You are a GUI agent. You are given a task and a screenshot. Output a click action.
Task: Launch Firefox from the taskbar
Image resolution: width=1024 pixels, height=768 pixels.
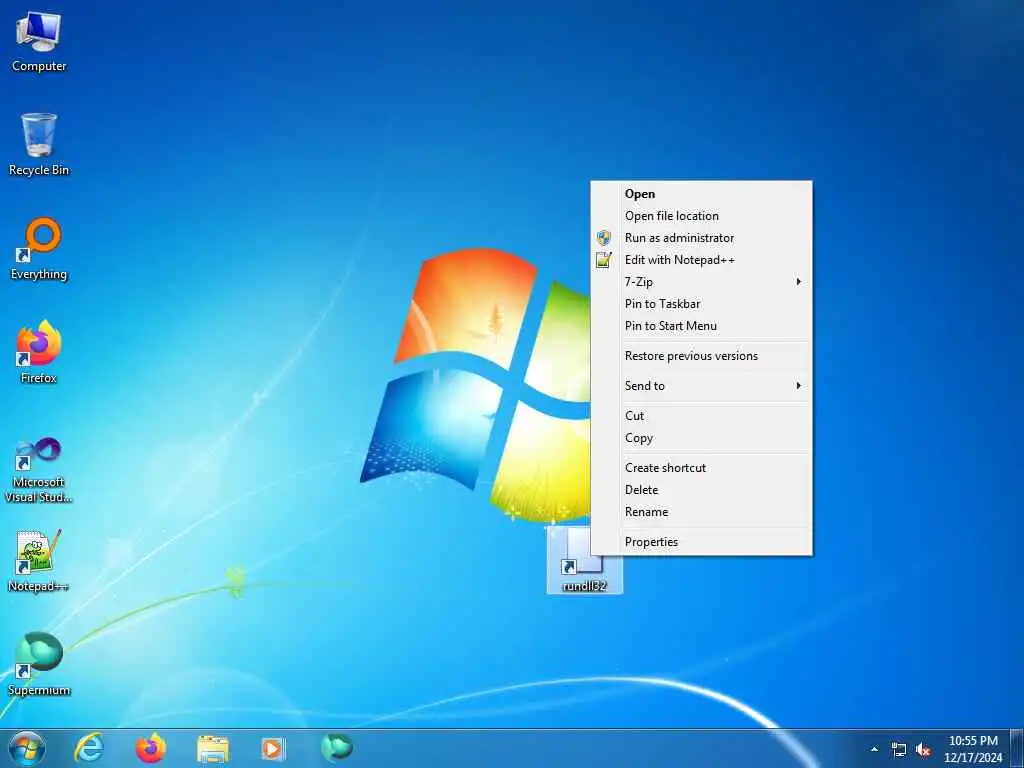pos(150,748)
